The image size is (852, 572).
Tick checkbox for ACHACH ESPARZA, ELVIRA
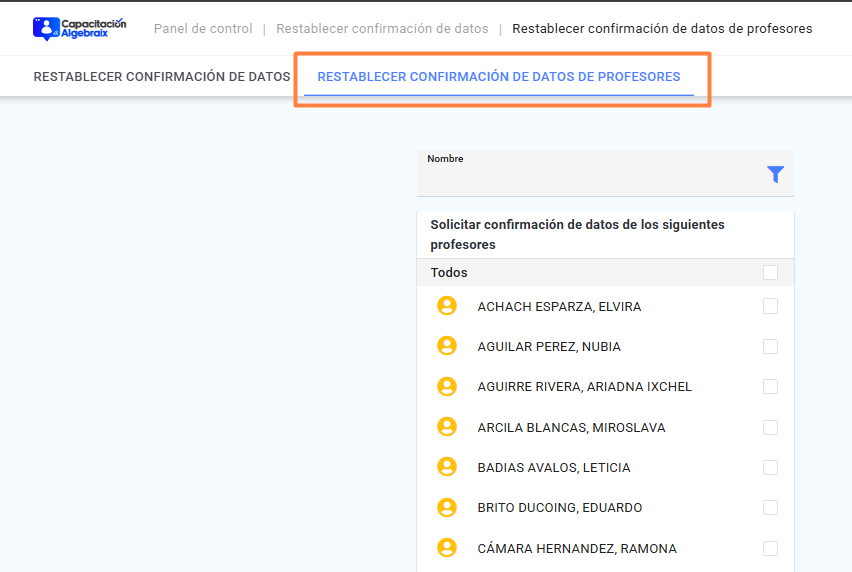point(770,306)
